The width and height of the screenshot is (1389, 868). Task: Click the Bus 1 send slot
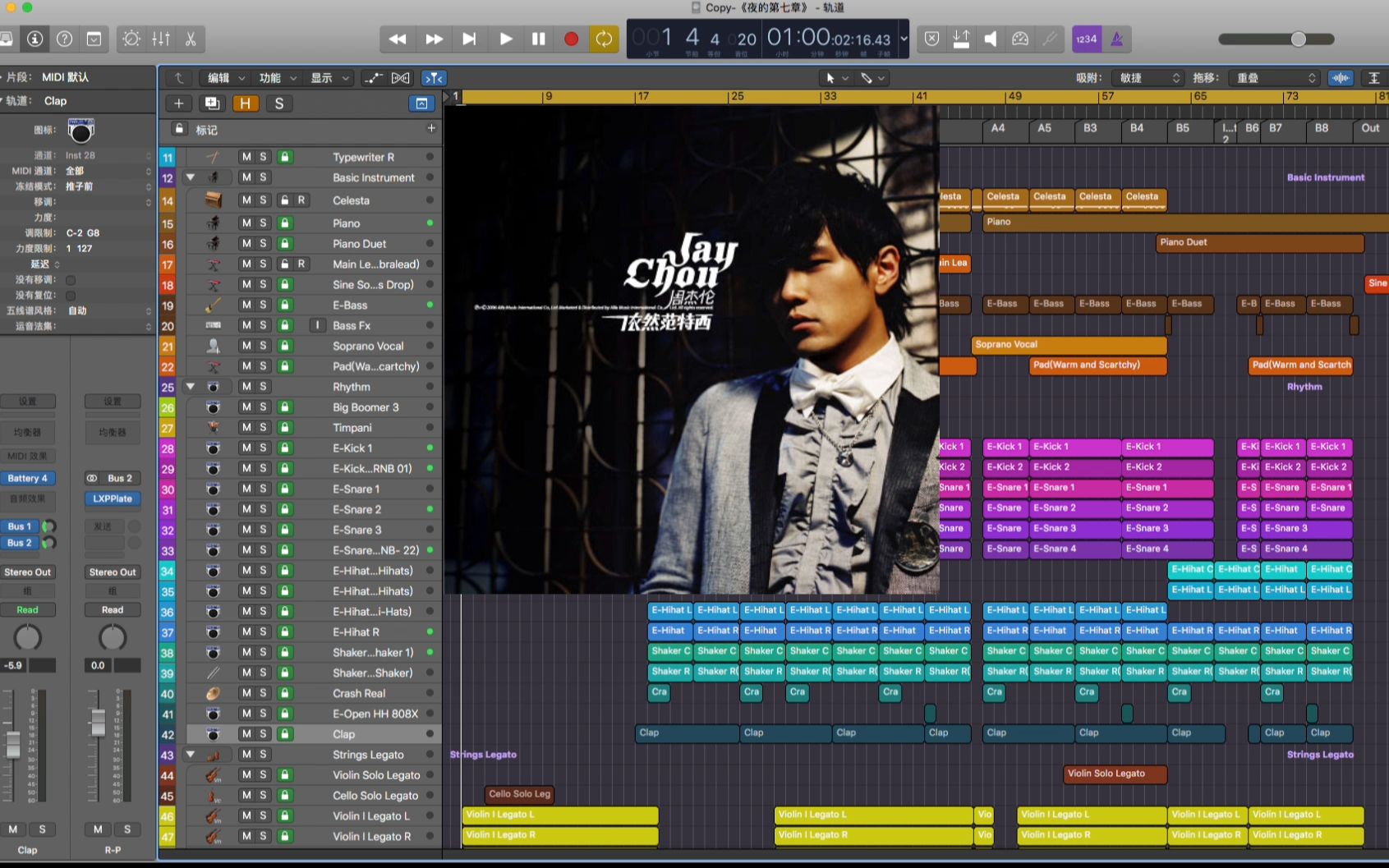coord(20,526)
